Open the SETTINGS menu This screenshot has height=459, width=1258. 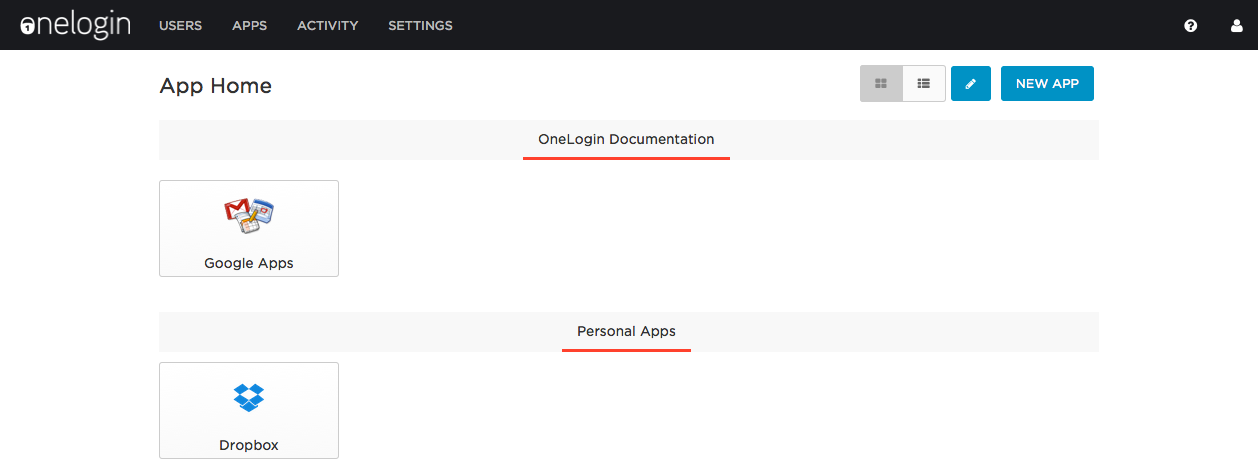420,26
